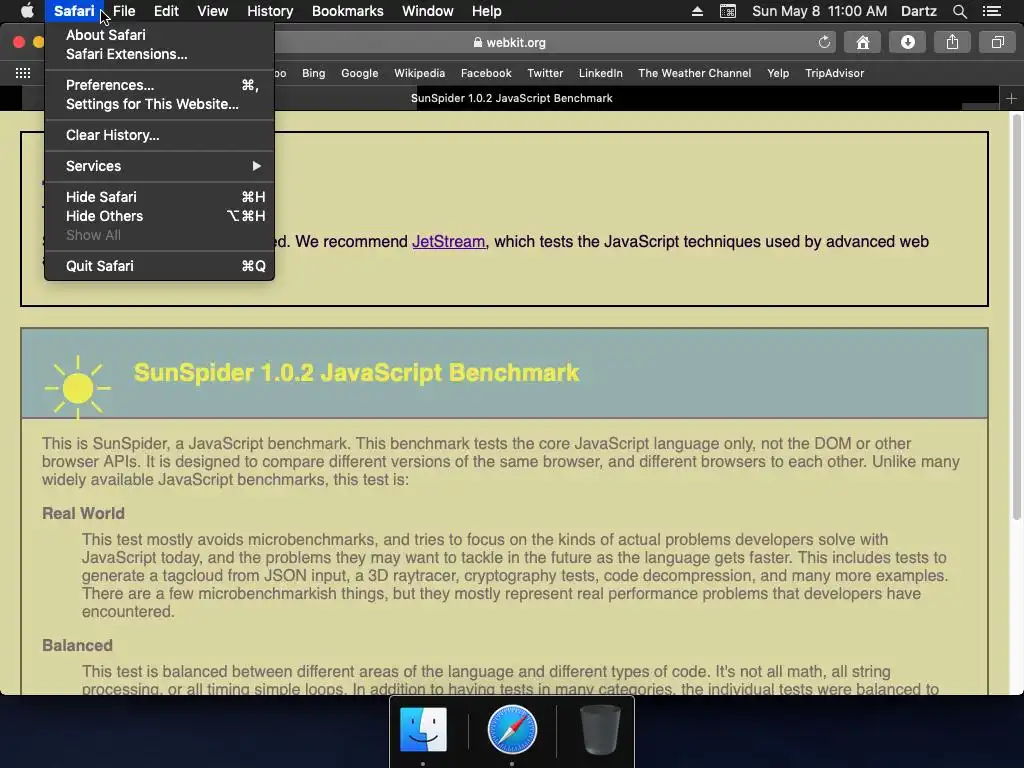
Task: Choose Hide Safari menu item
Action: [159, 197]
